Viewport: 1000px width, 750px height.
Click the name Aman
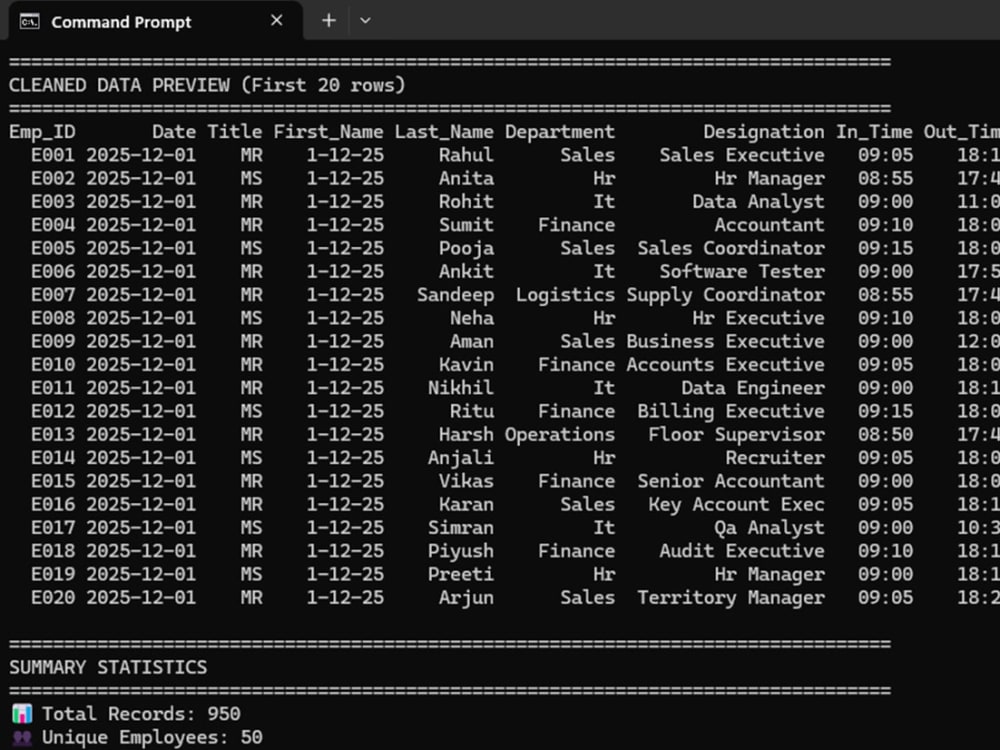click(x=472, y=341)
